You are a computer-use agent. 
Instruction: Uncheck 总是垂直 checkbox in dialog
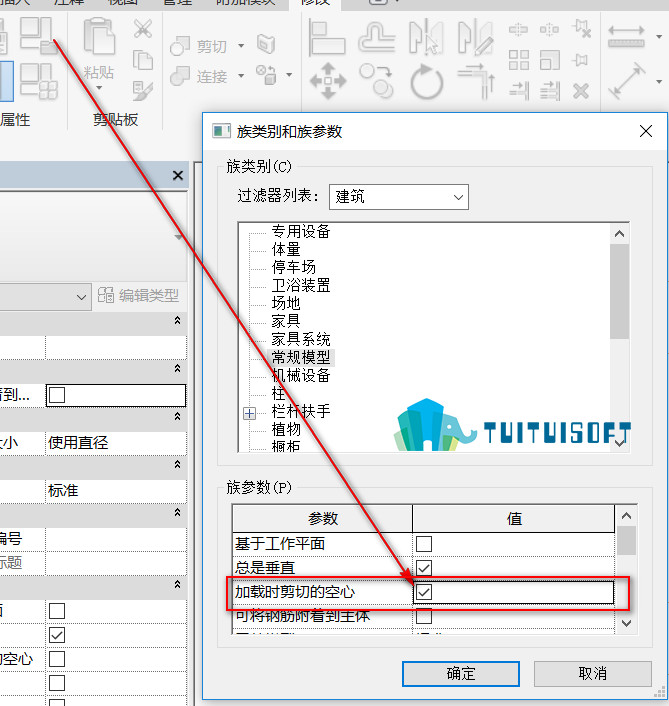pos(424,568)
